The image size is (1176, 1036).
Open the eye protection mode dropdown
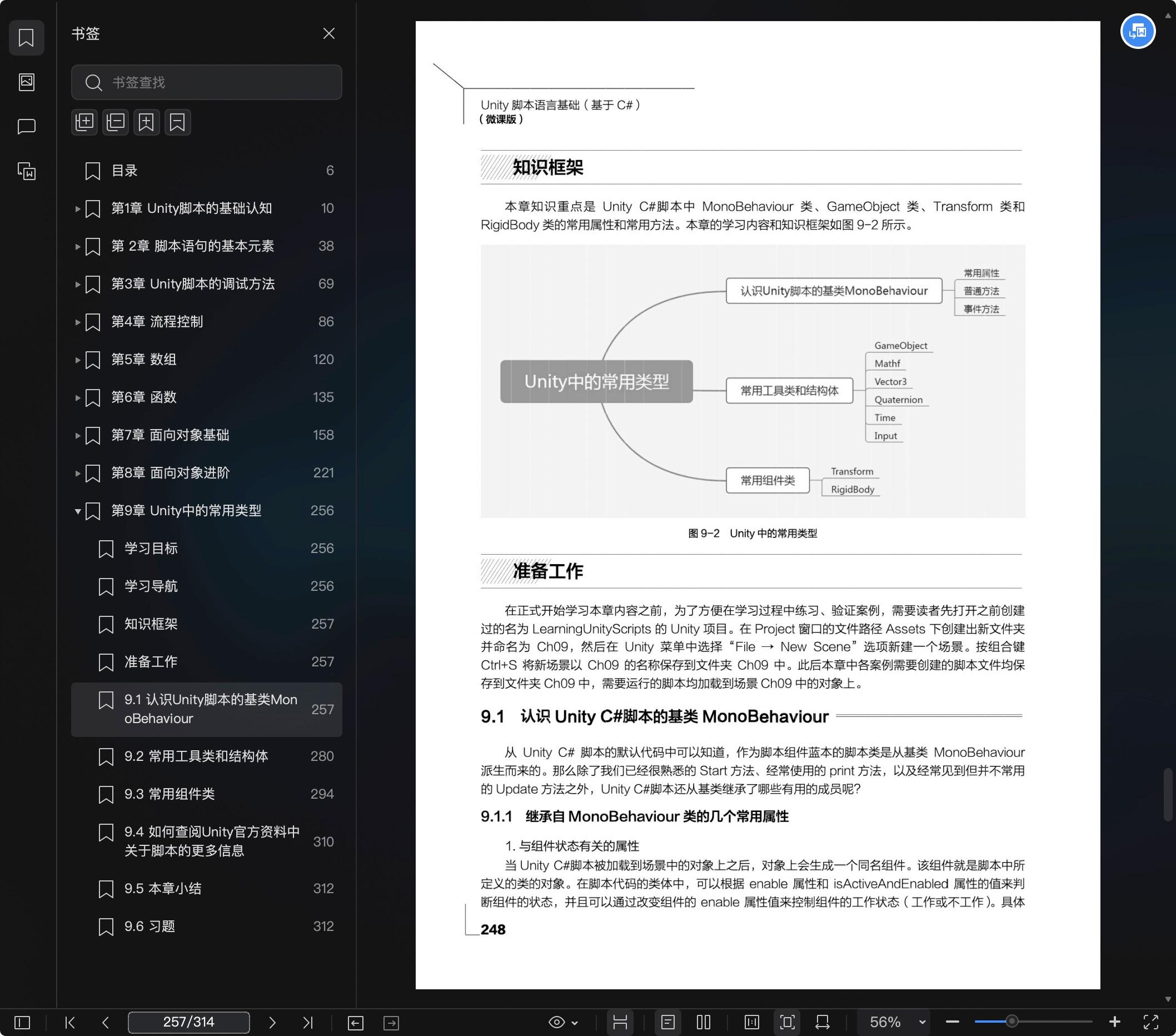pyautogui.click(x=562, y=1022)
